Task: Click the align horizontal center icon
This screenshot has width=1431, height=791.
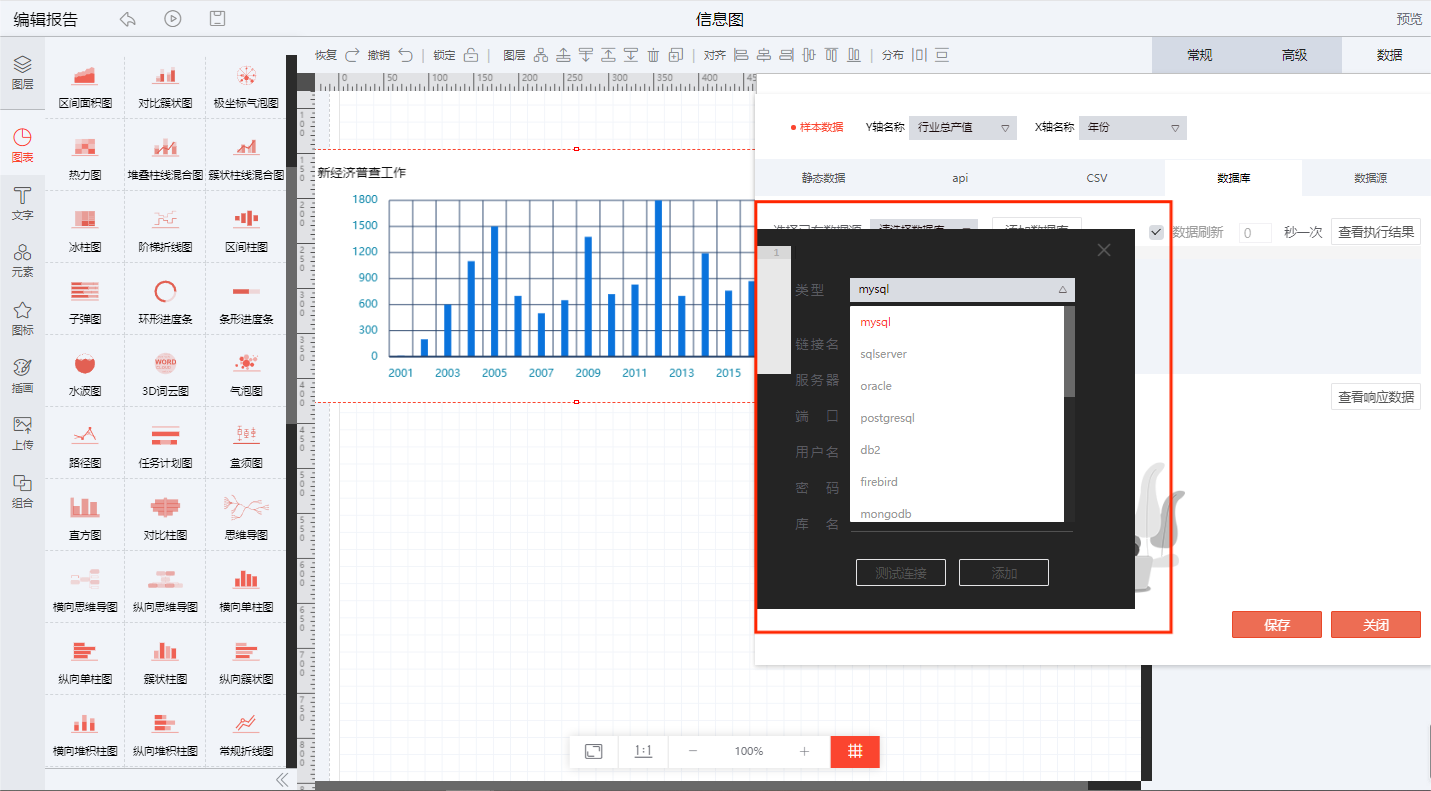Action: click(764, 55)
